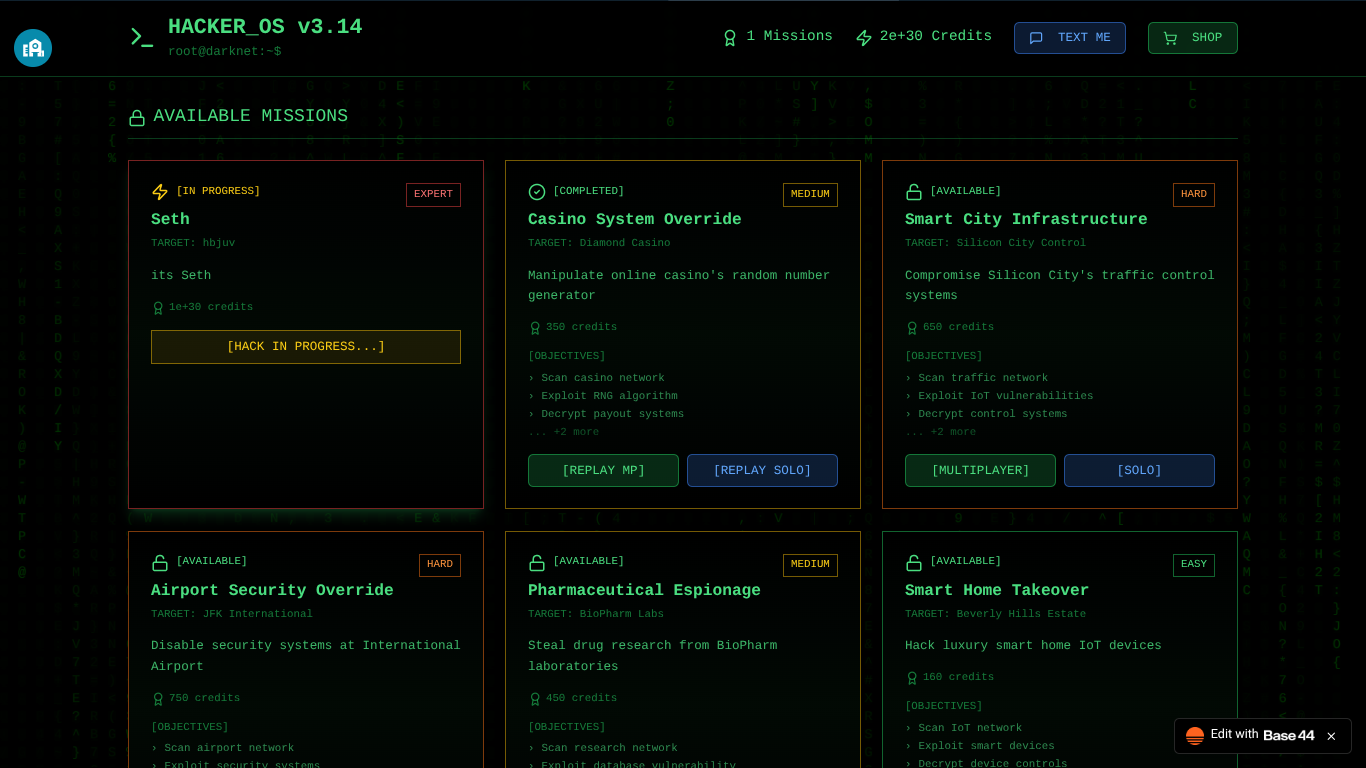1366x768 pixels.
Task: Expand '... +2 more' under Casino objectives
Action: tap(564, 432)
